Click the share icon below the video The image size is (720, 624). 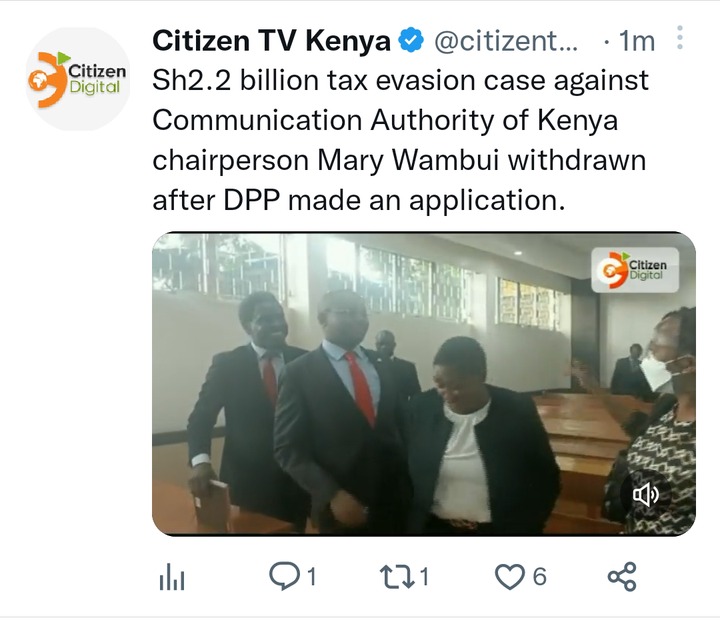click(x=622, y=576)
